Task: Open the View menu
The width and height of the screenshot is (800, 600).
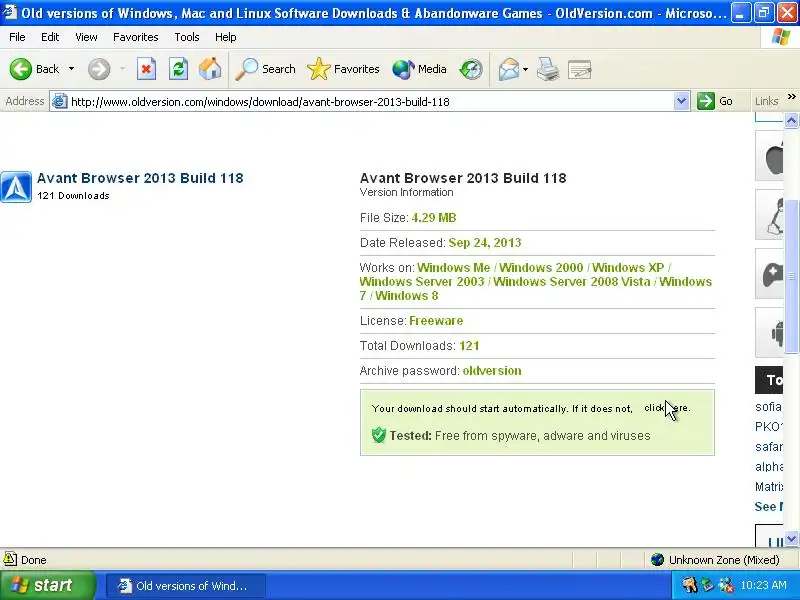Action: point(86,37)
